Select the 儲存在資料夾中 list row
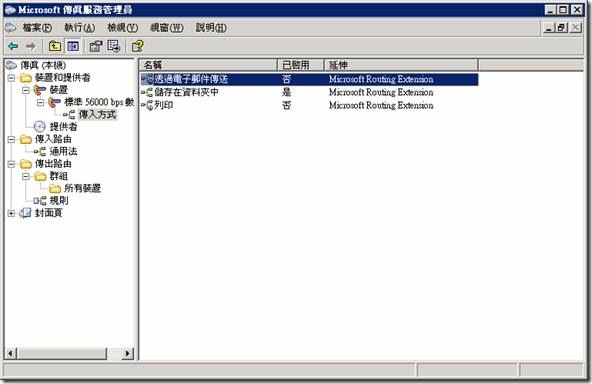Viewport: 592px width, 384px height. pyautogui.click(x=309, y=92)
